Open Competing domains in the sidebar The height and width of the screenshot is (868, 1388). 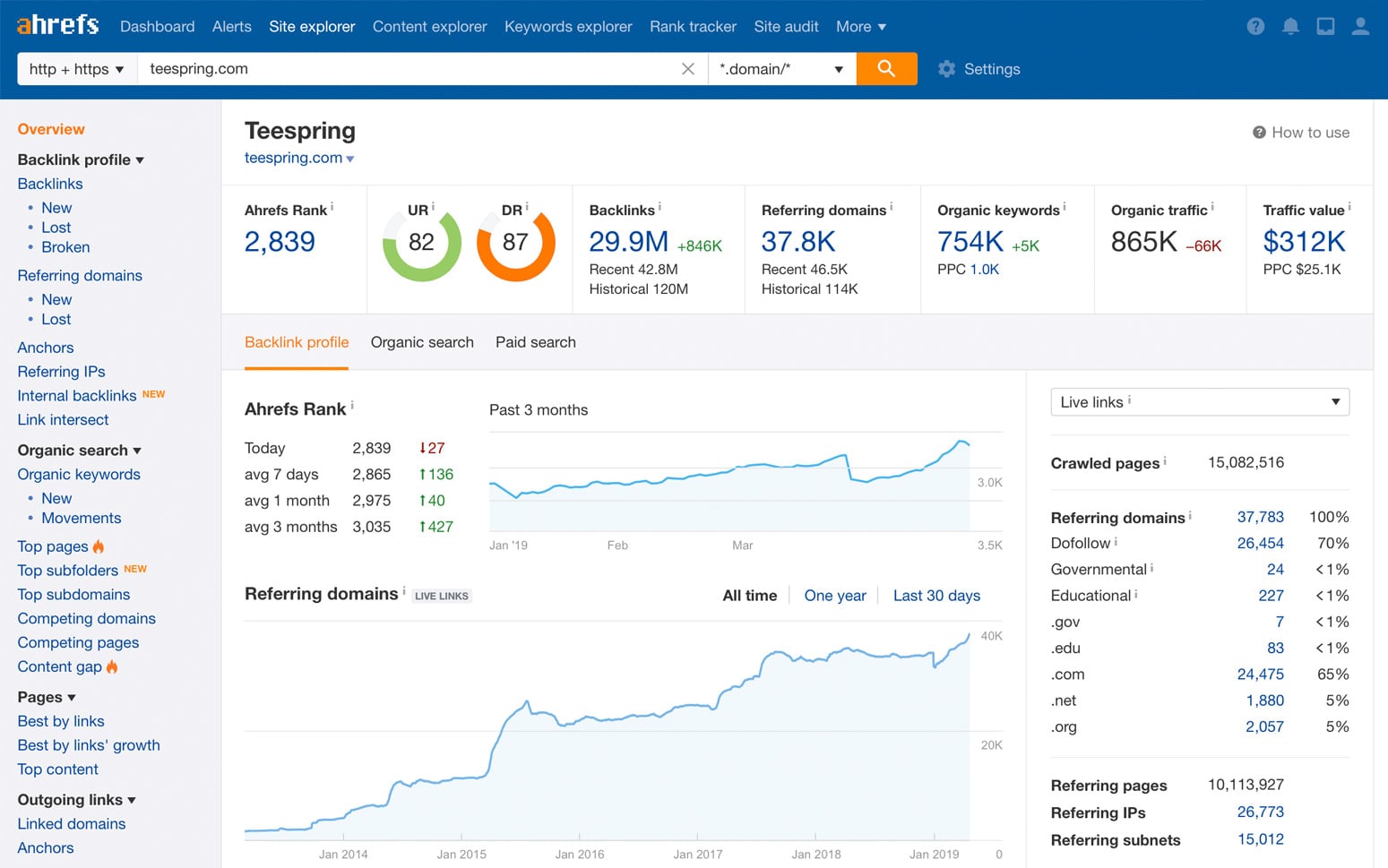[x=86, y=618]
